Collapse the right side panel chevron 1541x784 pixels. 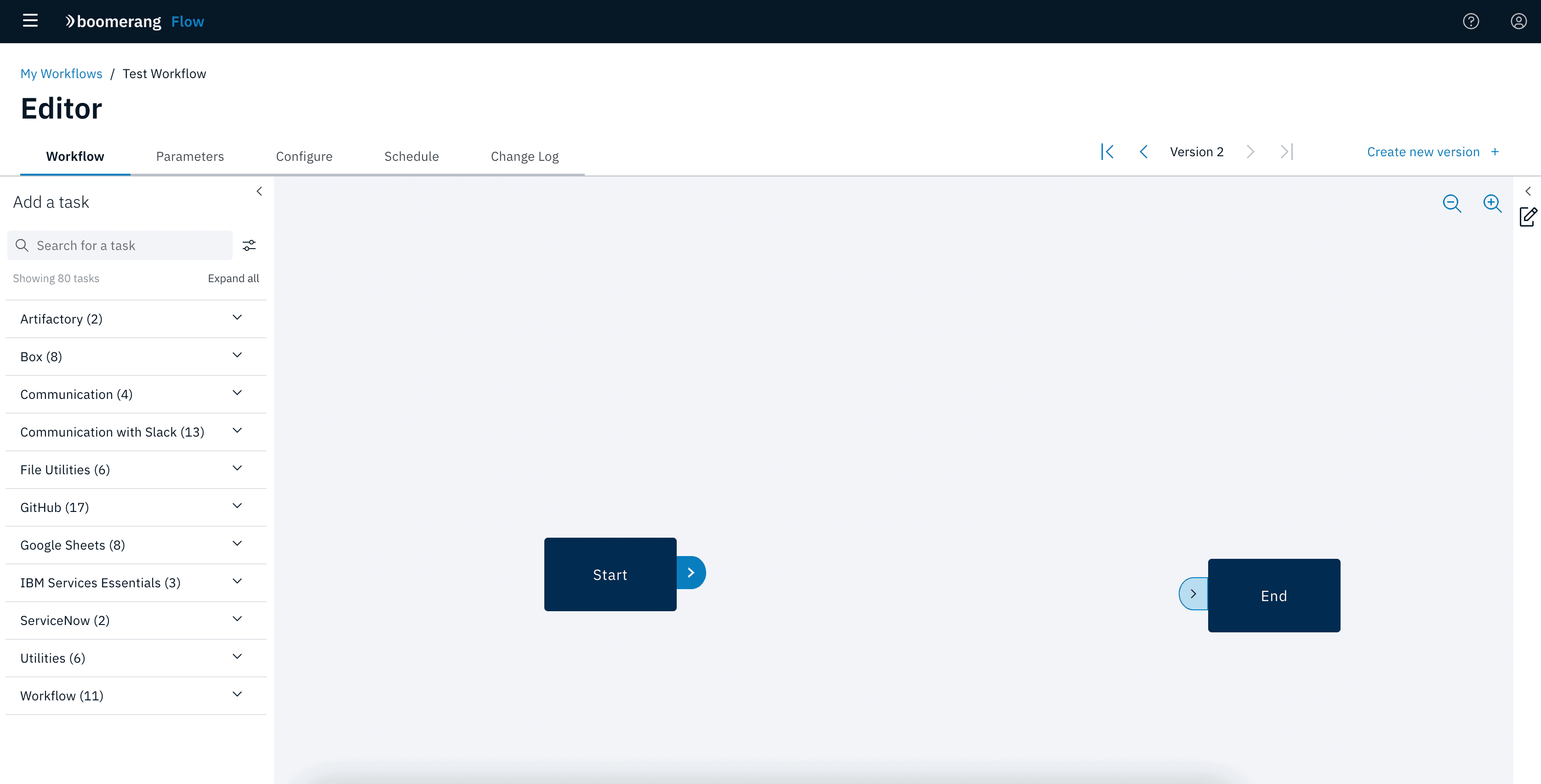click(x=1529, y=191)
